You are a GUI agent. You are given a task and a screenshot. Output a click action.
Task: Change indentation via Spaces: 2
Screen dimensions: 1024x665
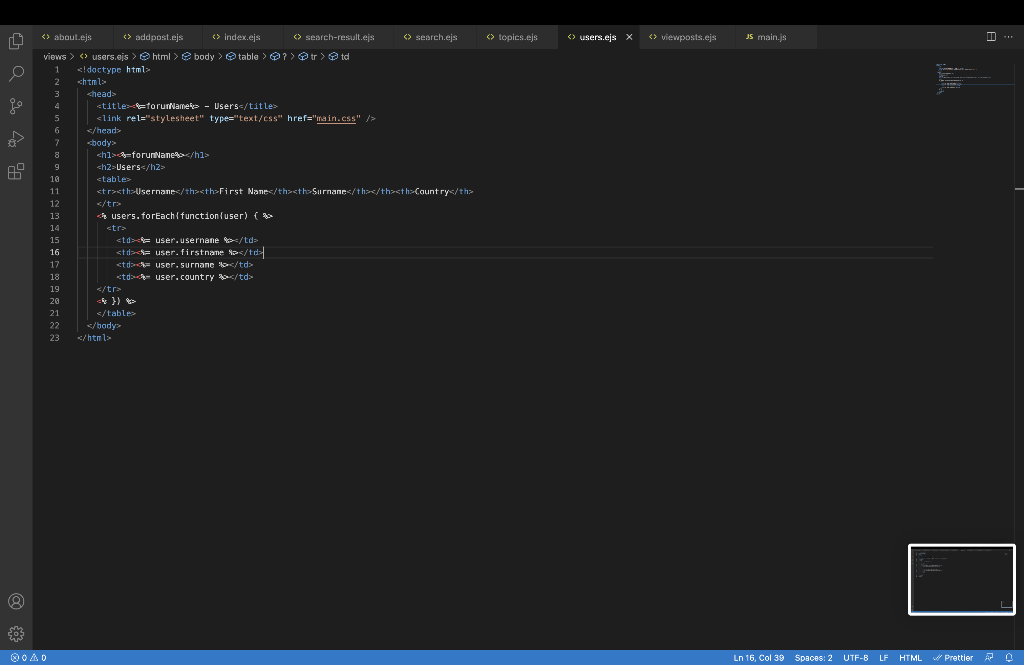813,658
